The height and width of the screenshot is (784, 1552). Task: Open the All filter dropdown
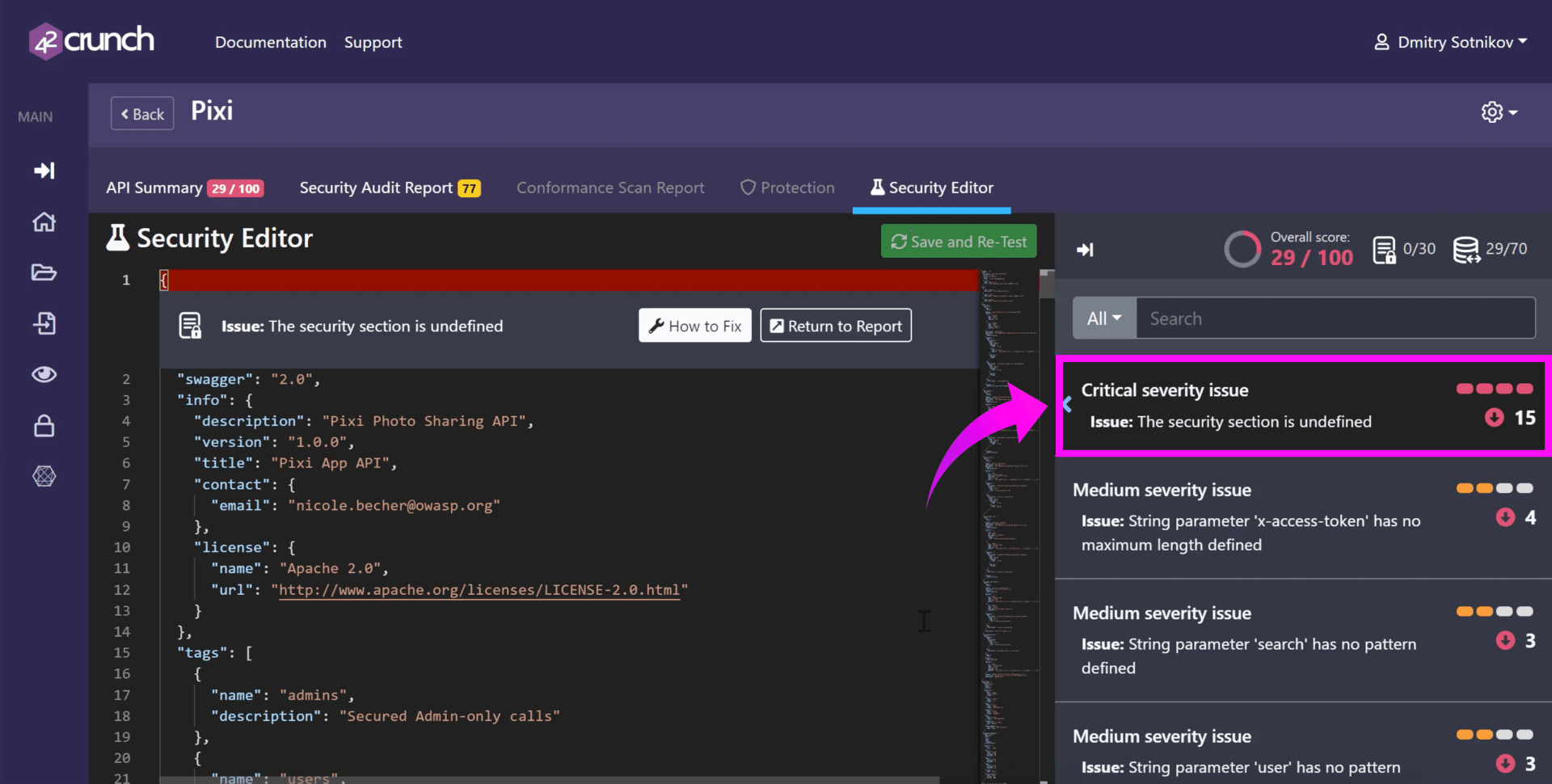point(1104,318)
